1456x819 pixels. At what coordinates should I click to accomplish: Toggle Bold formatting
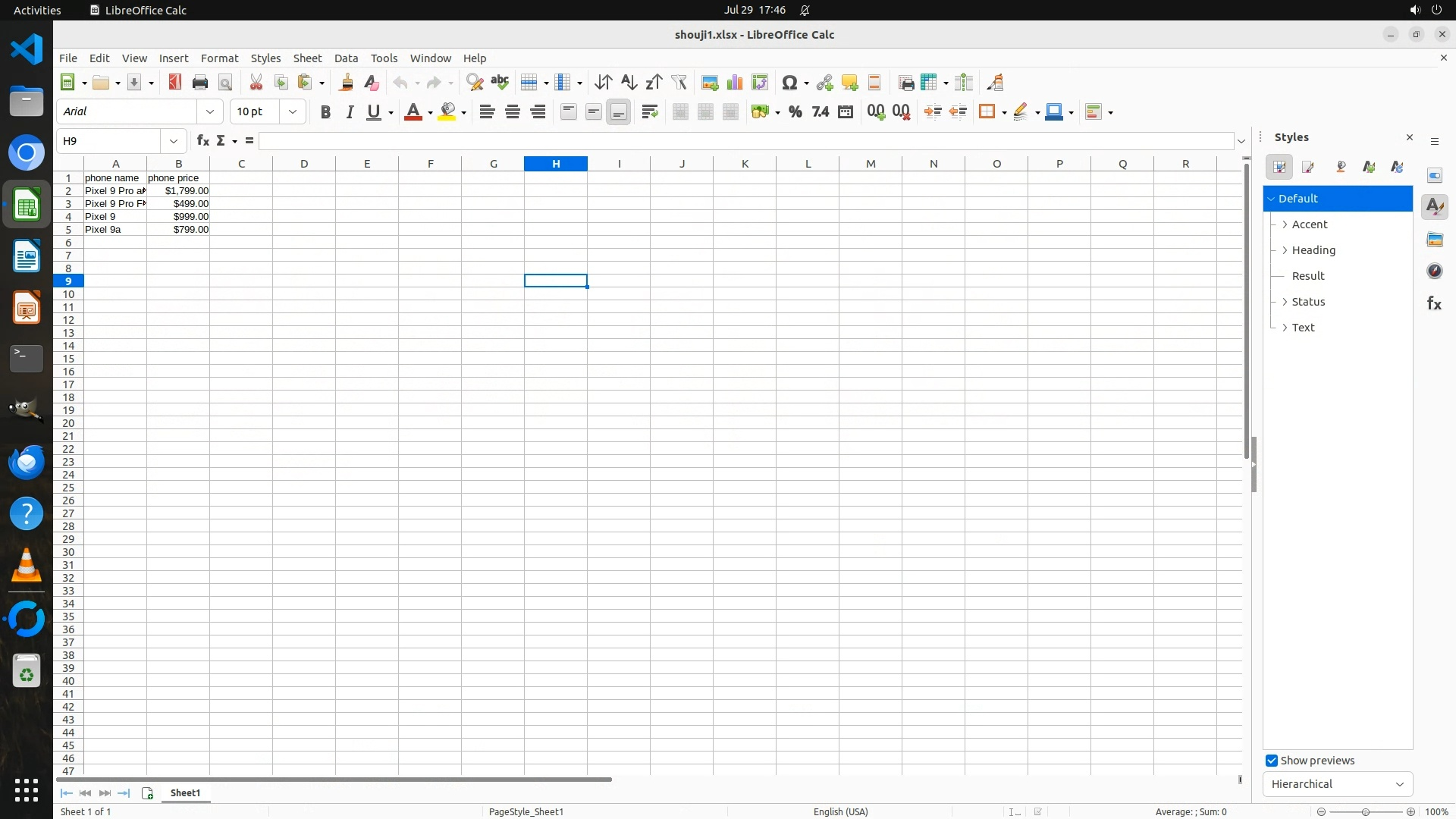[325, 112]
